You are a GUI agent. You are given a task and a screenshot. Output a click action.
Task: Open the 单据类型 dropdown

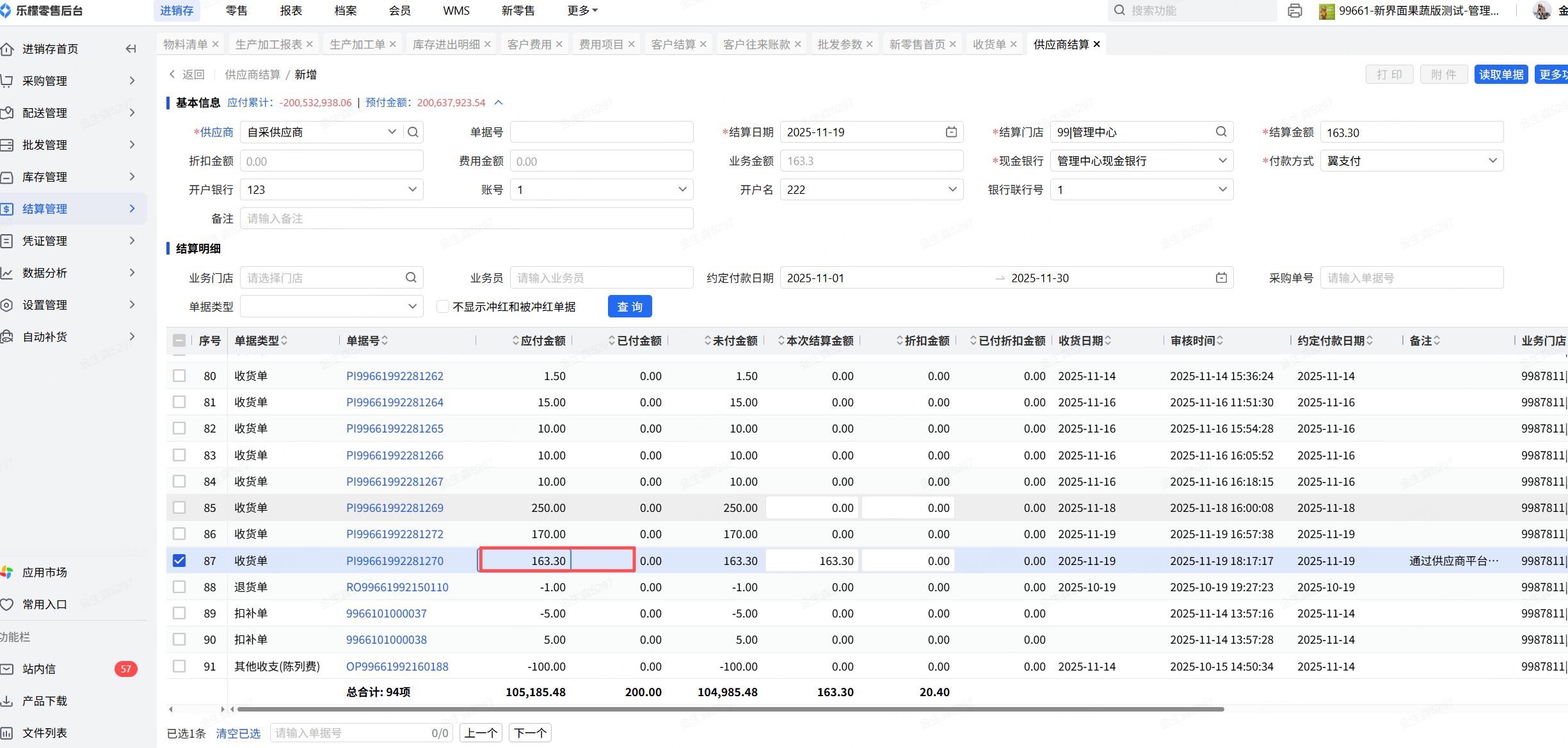click(332, 306)
